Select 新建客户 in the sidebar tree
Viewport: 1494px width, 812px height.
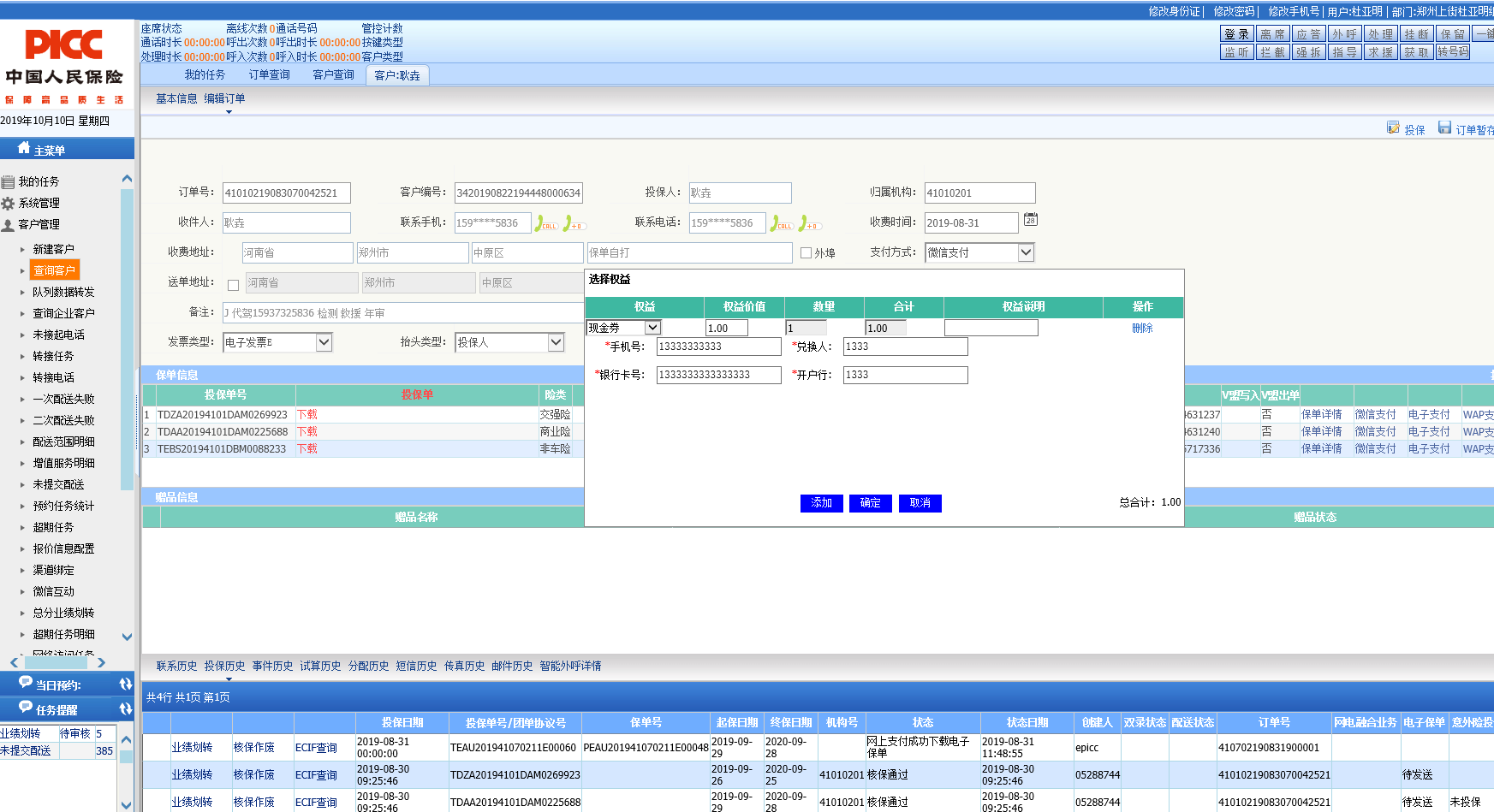pos(53,249)
